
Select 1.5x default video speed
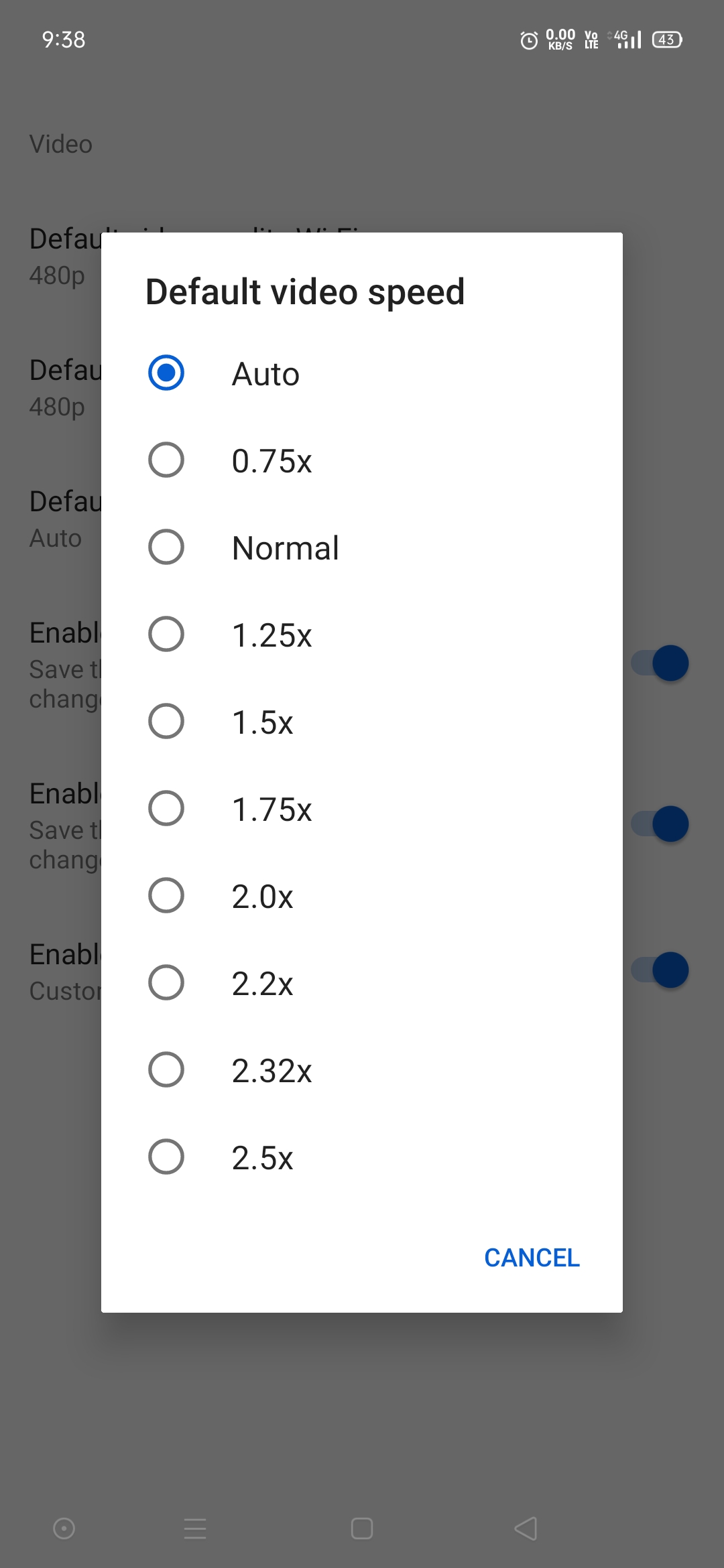pyautogui.click(x=166, y=722)
